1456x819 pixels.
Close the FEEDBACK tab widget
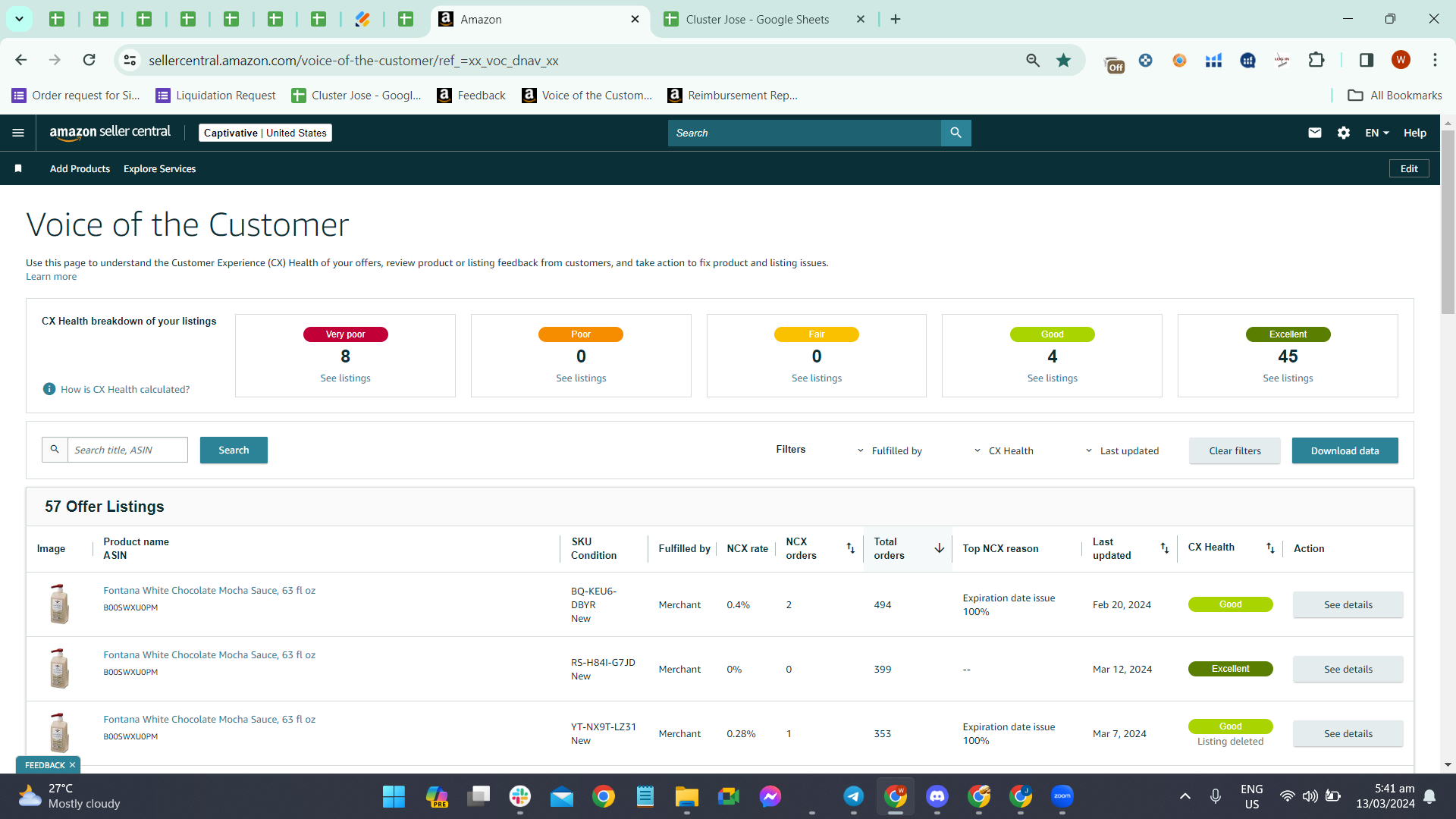[72, 765]
